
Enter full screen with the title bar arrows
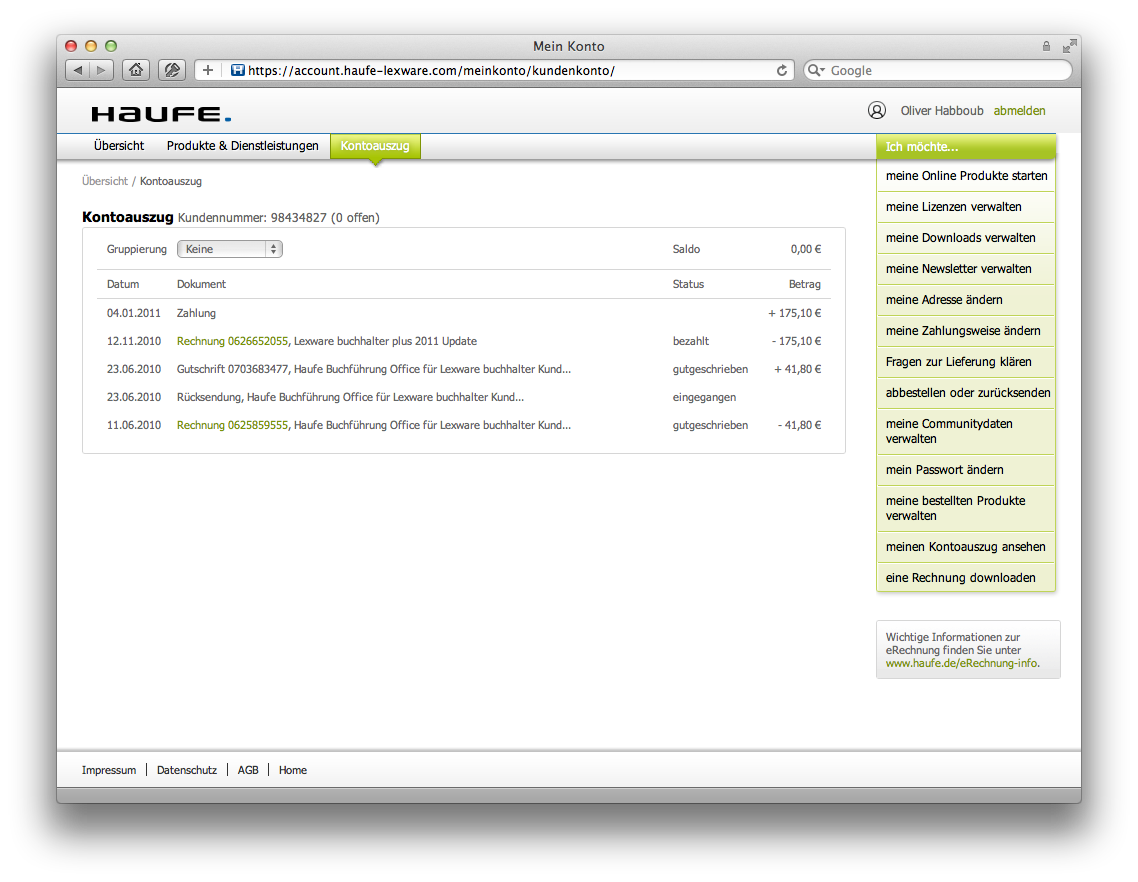click(x=1069, y=46)
